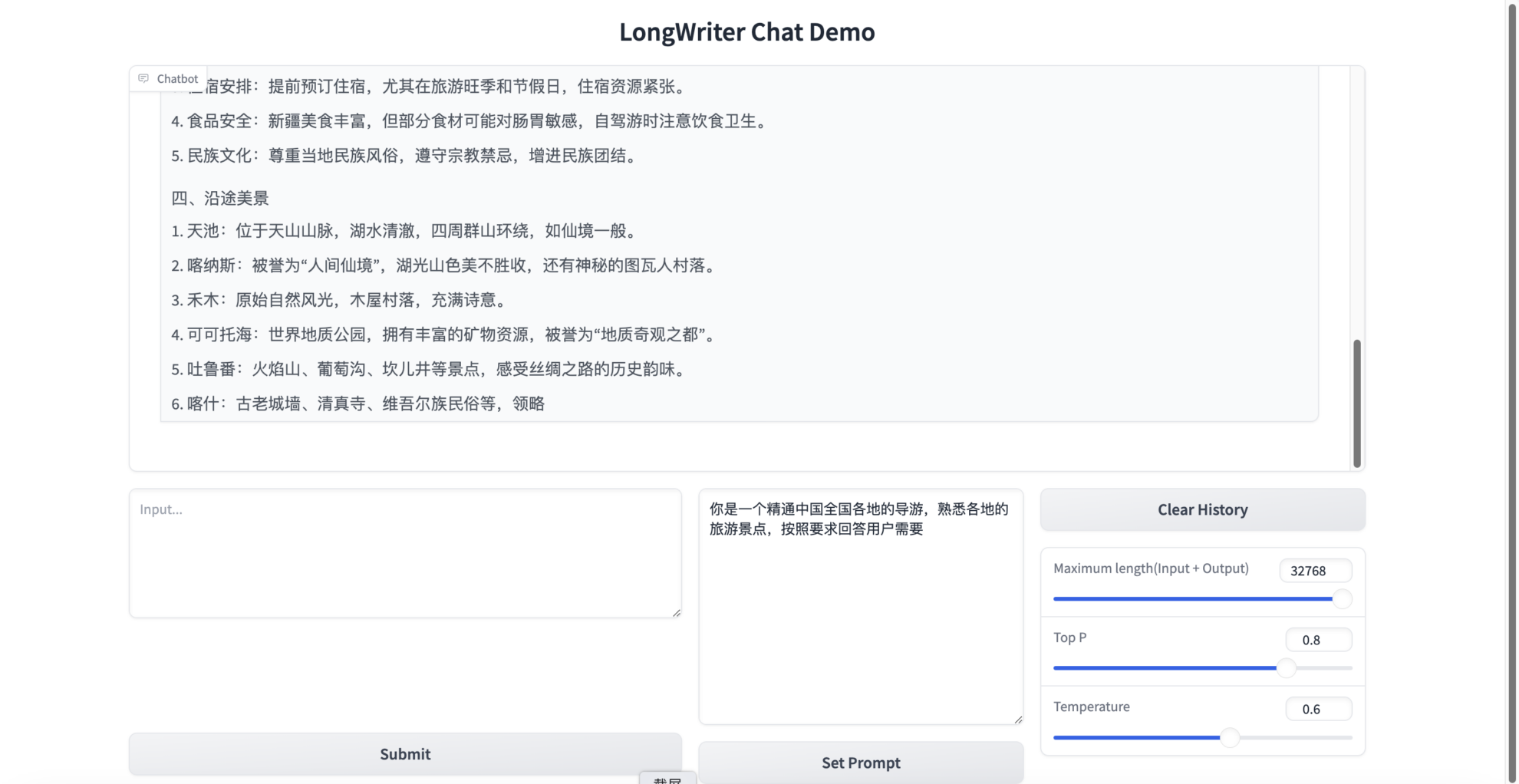Screen dimensions: 1519x784
Task: Submit the message with Submit button
Action: [x=404, y=754]
